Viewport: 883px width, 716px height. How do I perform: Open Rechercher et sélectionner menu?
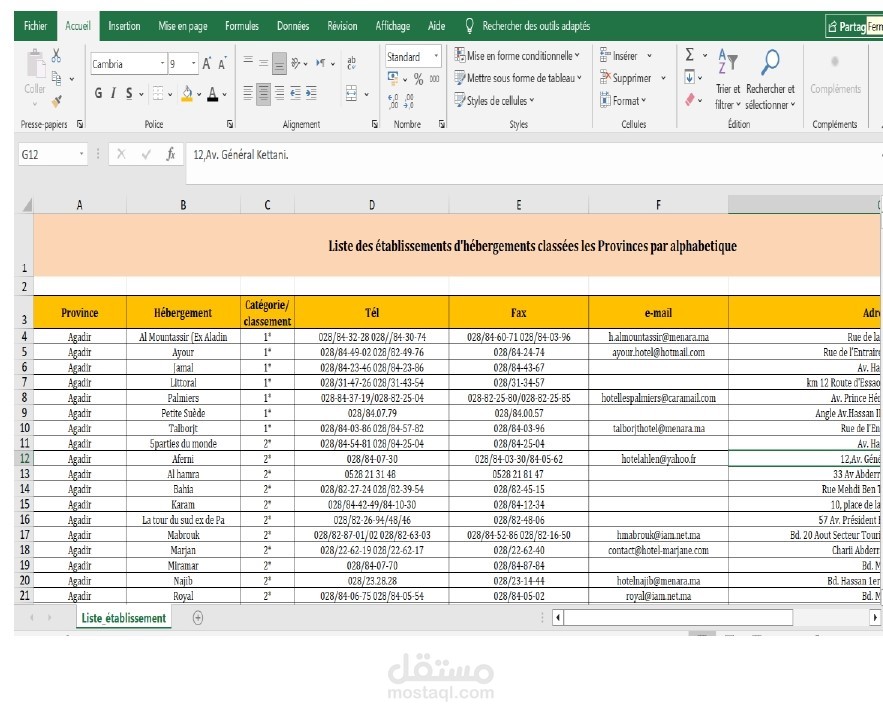[x=770, y=80]
